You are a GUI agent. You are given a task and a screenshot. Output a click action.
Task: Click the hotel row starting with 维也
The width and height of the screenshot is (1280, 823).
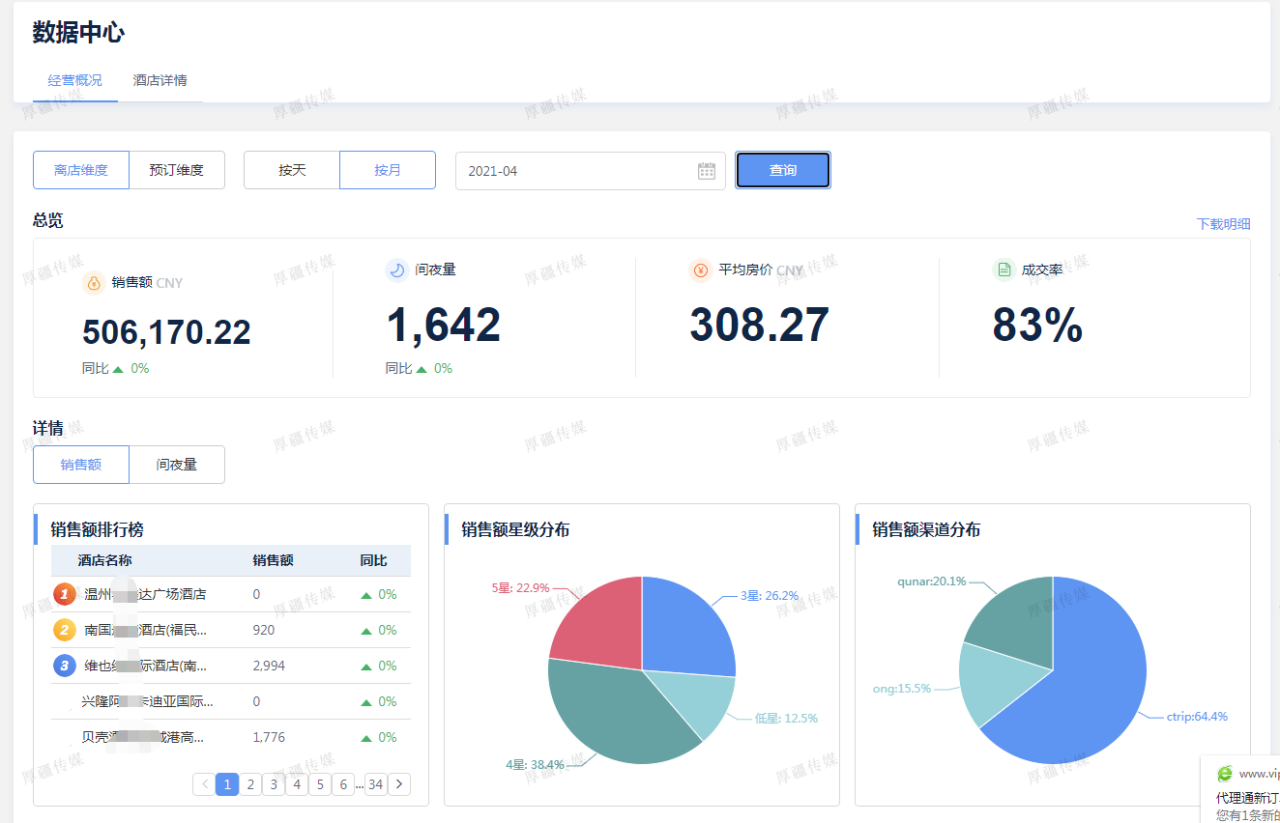[x=231, y=666]
